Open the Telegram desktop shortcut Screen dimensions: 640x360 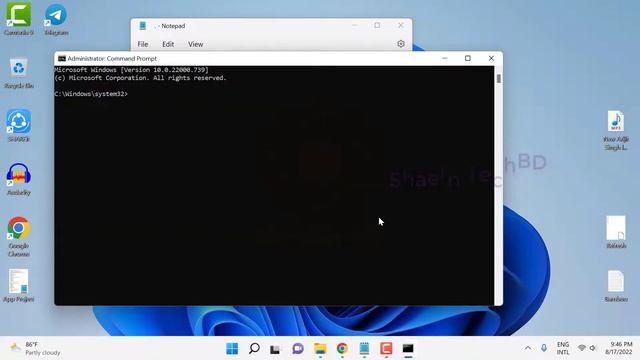coord(56,19)
